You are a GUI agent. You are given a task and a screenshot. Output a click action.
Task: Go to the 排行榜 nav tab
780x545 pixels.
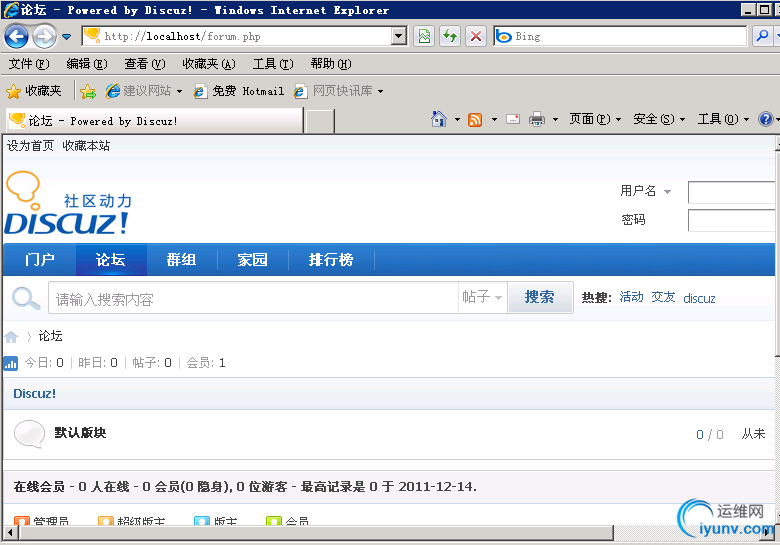[x=331, y=260]
